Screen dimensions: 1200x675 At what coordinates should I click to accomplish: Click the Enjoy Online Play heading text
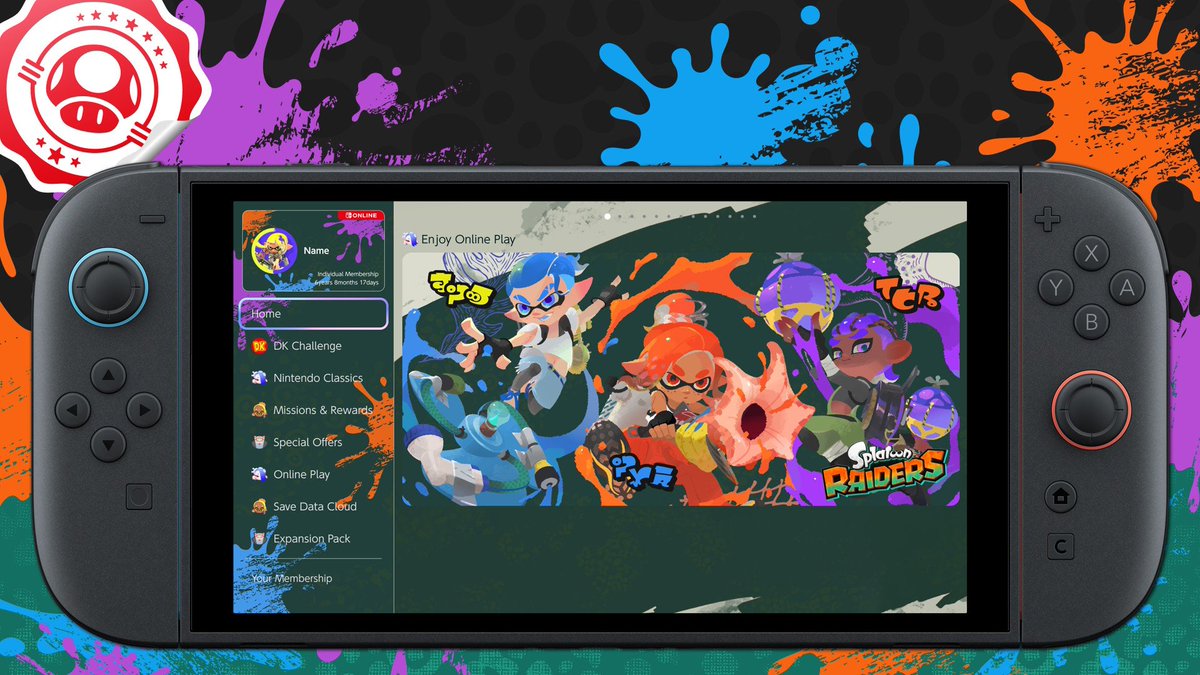(469, 240)
